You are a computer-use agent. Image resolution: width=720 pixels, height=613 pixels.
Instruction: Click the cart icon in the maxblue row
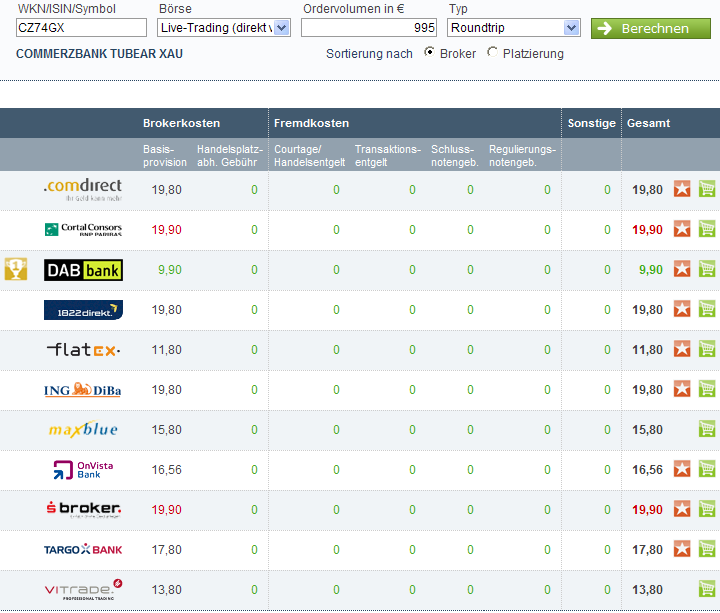click(x=707, y=428)
